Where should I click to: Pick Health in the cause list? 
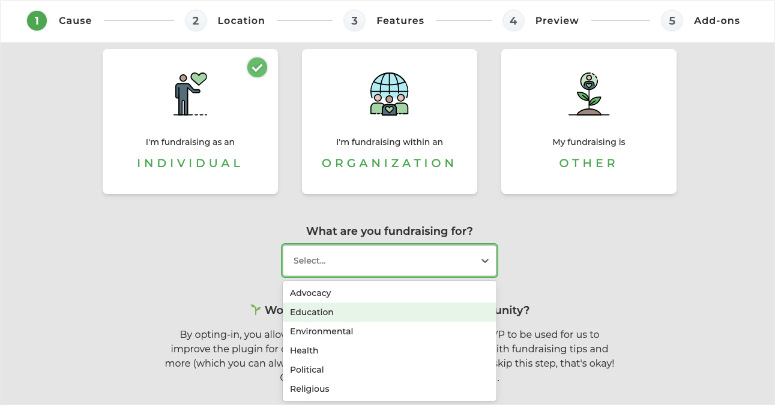tap(389, 351)
